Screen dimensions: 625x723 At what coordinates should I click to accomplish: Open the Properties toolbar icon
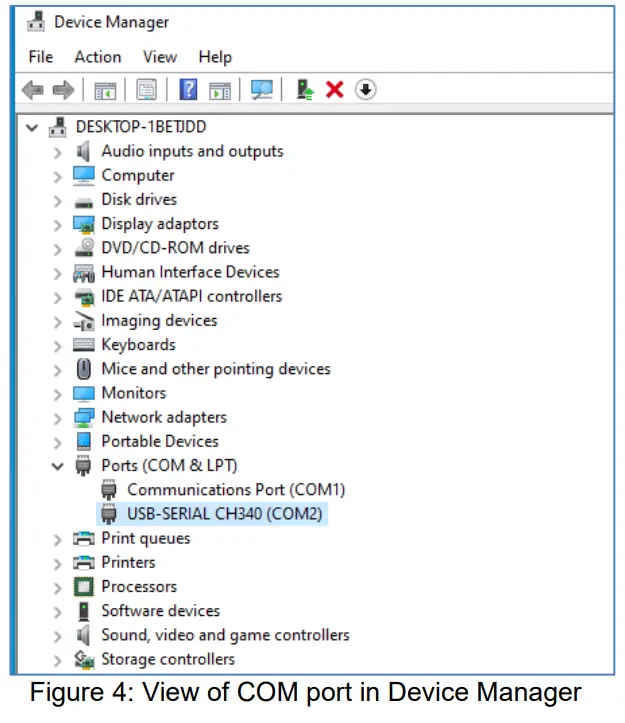point(147,89)
